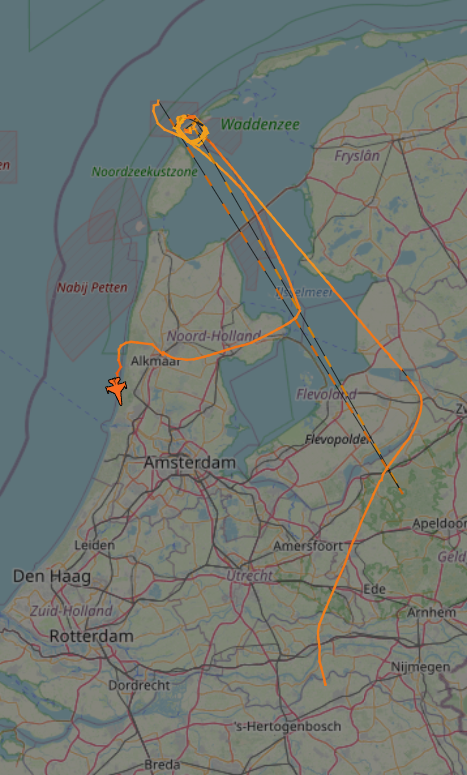Select the Rotterdam label on the map
Viewport: 467px width, 775px height.
(91, 636)
